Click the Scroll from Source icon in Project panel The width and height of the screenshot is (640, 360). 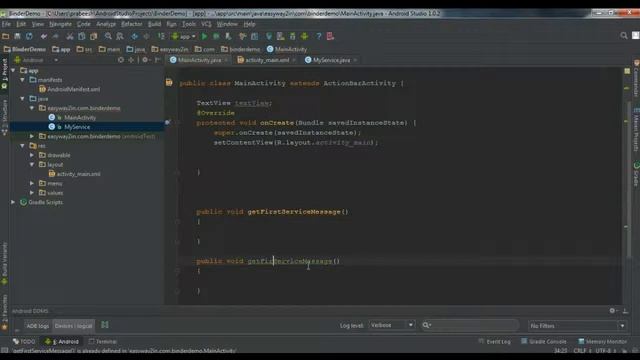(x=121, y=60)
